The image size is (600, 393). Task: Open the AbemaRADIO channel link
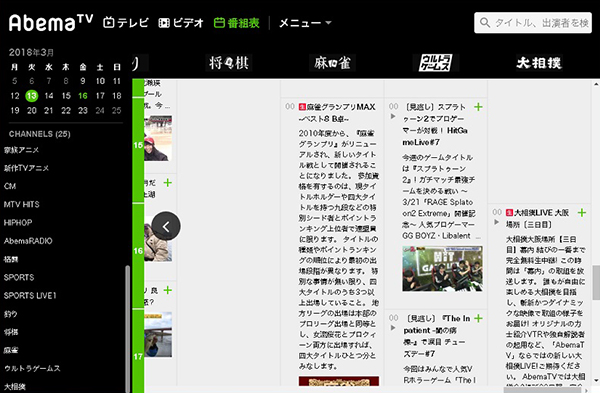pyautogui.click(x=28, y=241)
